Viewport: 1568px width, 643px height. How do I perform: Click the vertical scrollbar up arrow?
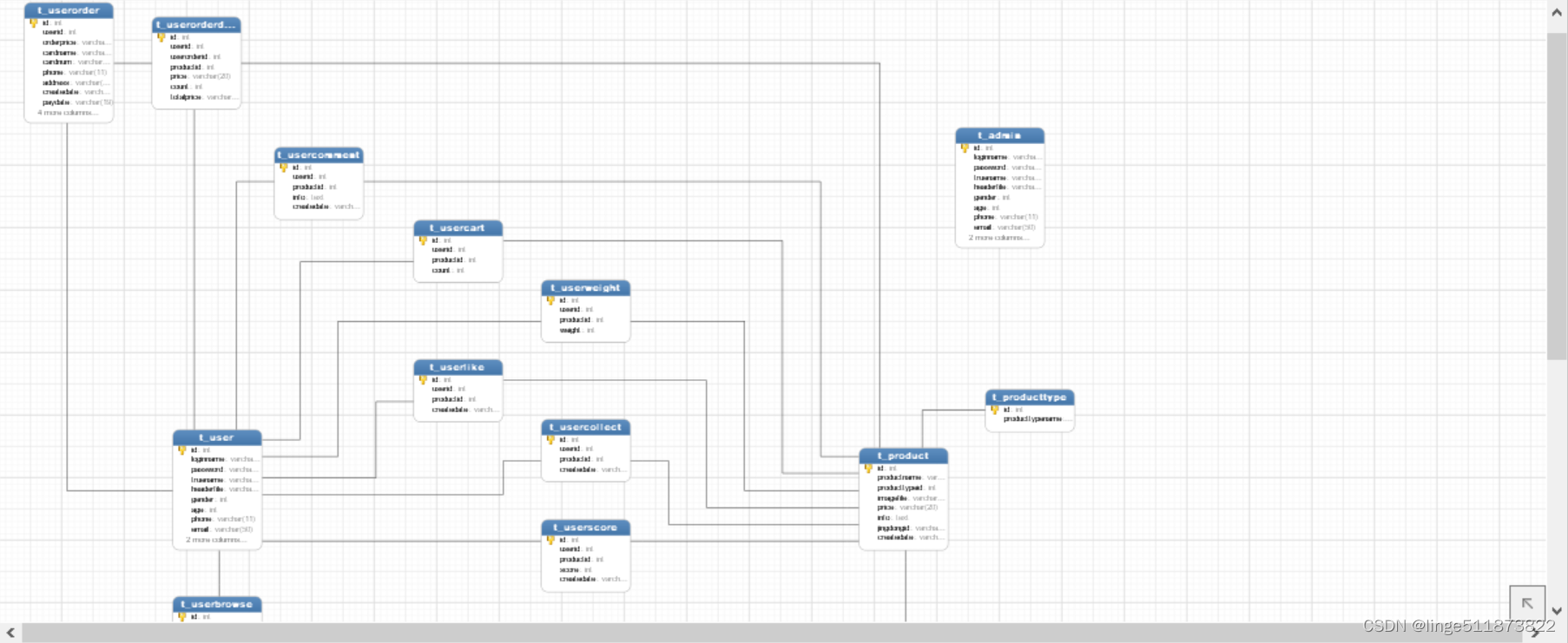[x=1557, y=12]
